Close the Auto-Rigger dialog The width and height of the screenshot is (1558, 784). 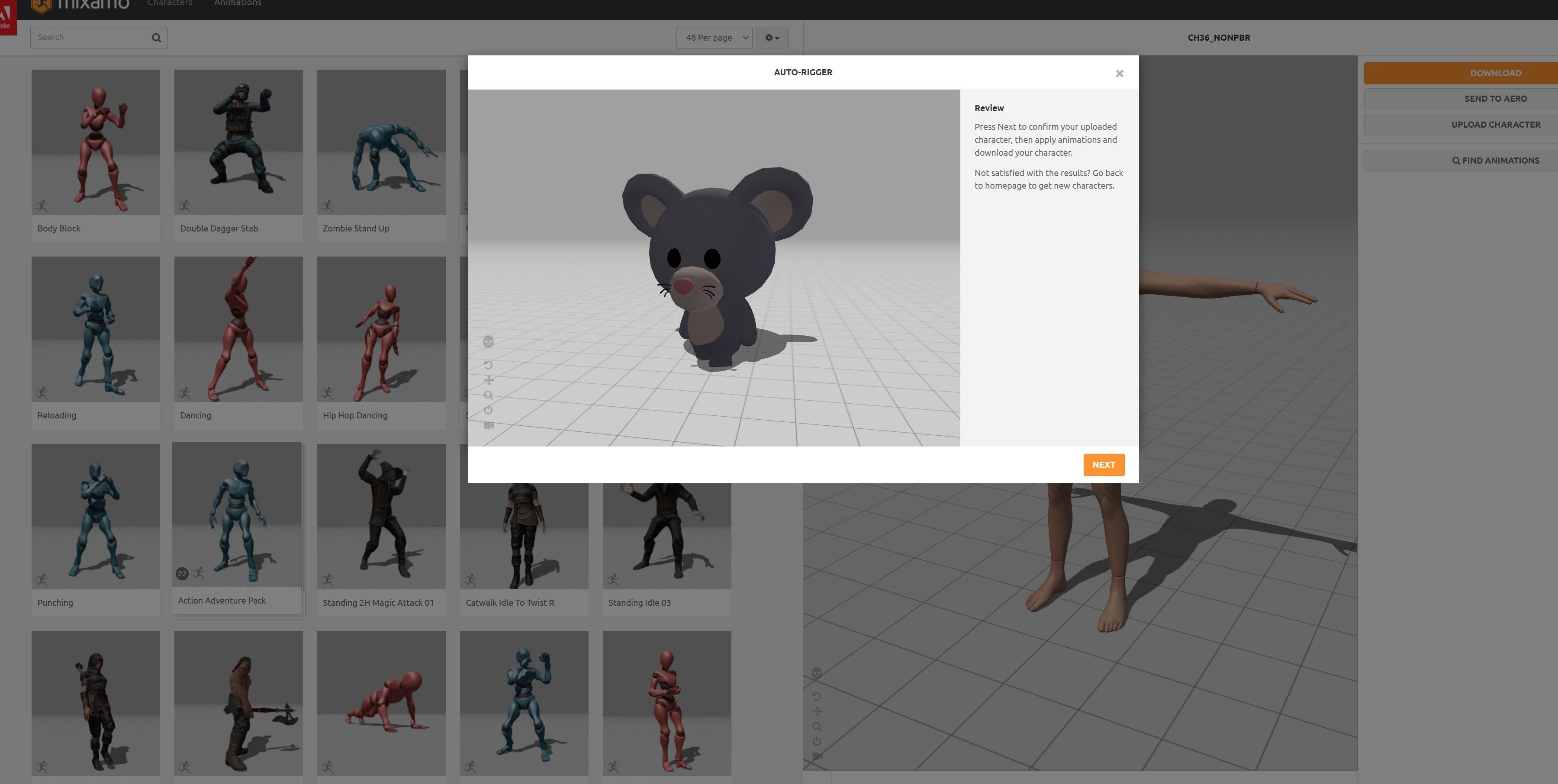point(1120,73)
